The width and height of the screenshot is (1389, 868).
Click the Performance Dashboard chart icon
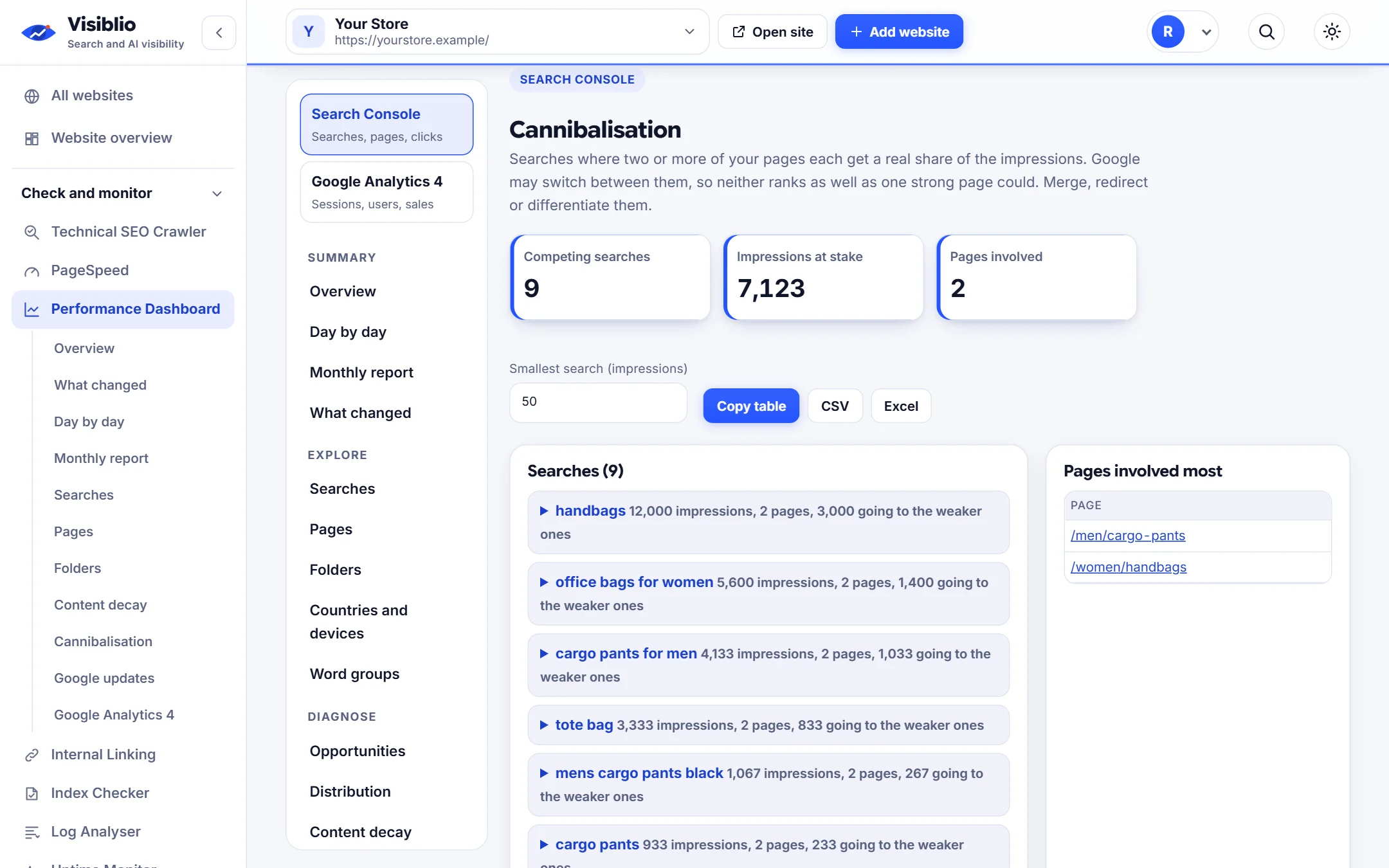(x=32, y=309)
